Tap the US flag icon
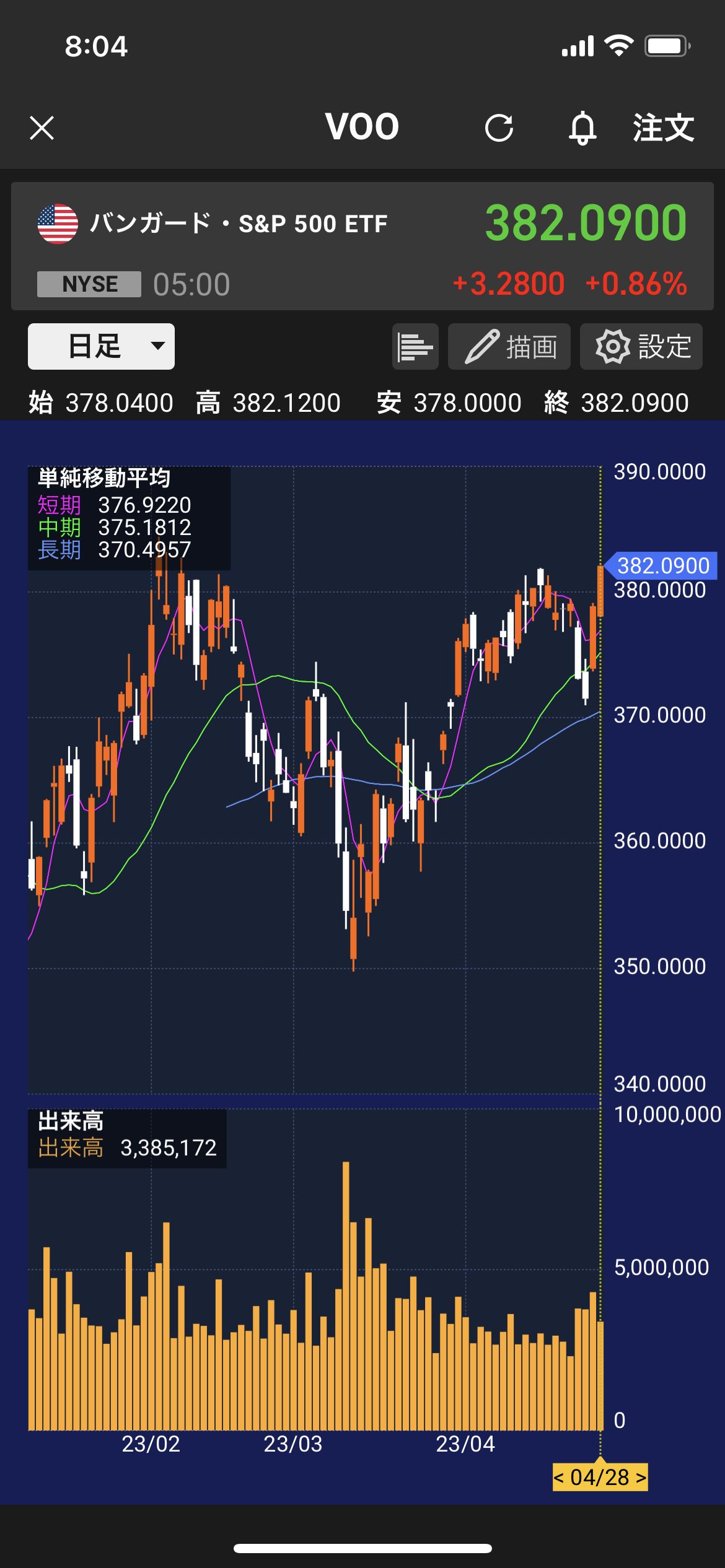Image resolution: width=725 pixels, height=1568 pixels. pos(58,224)
